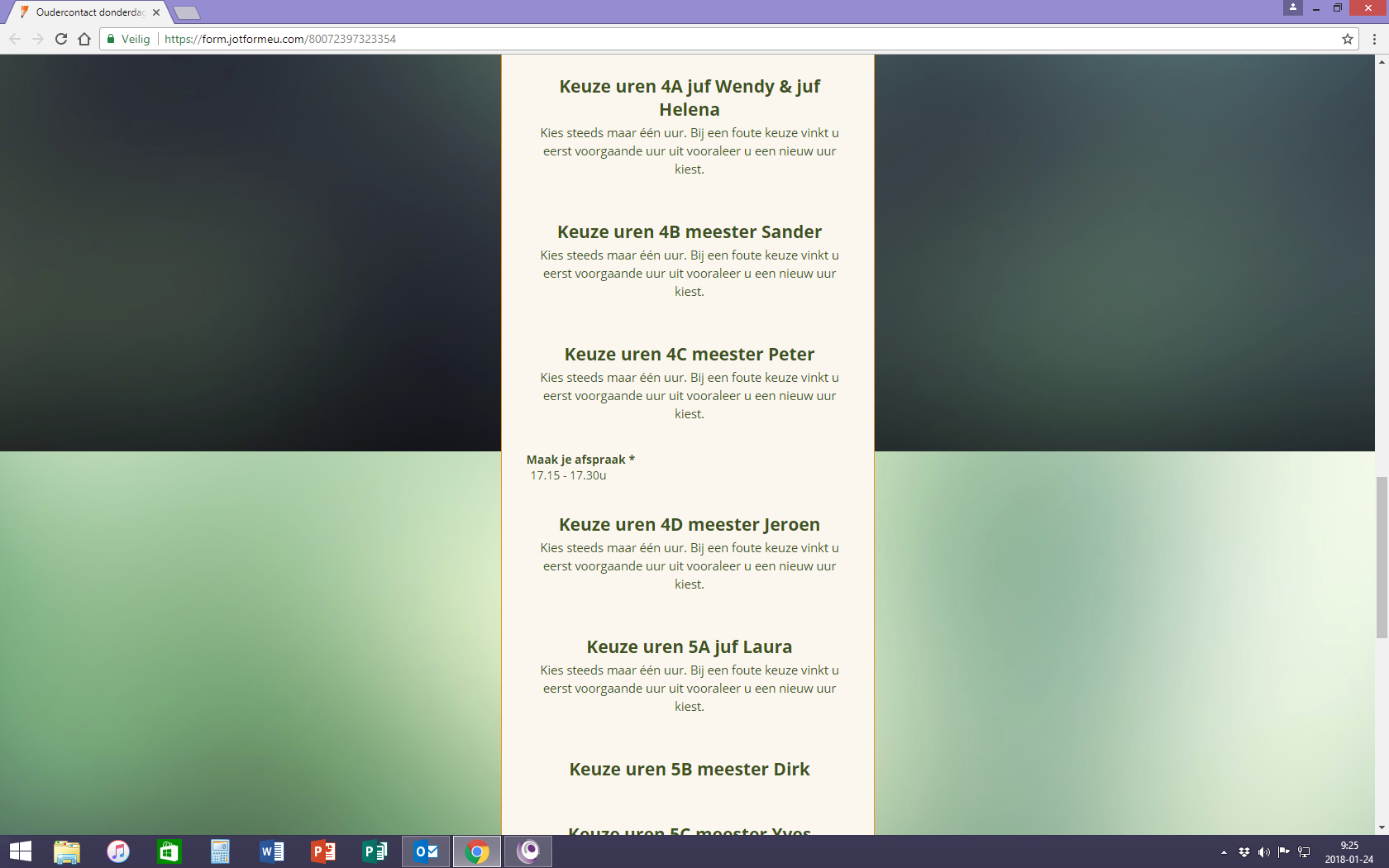Open Publisher from the taskbar

375,851
